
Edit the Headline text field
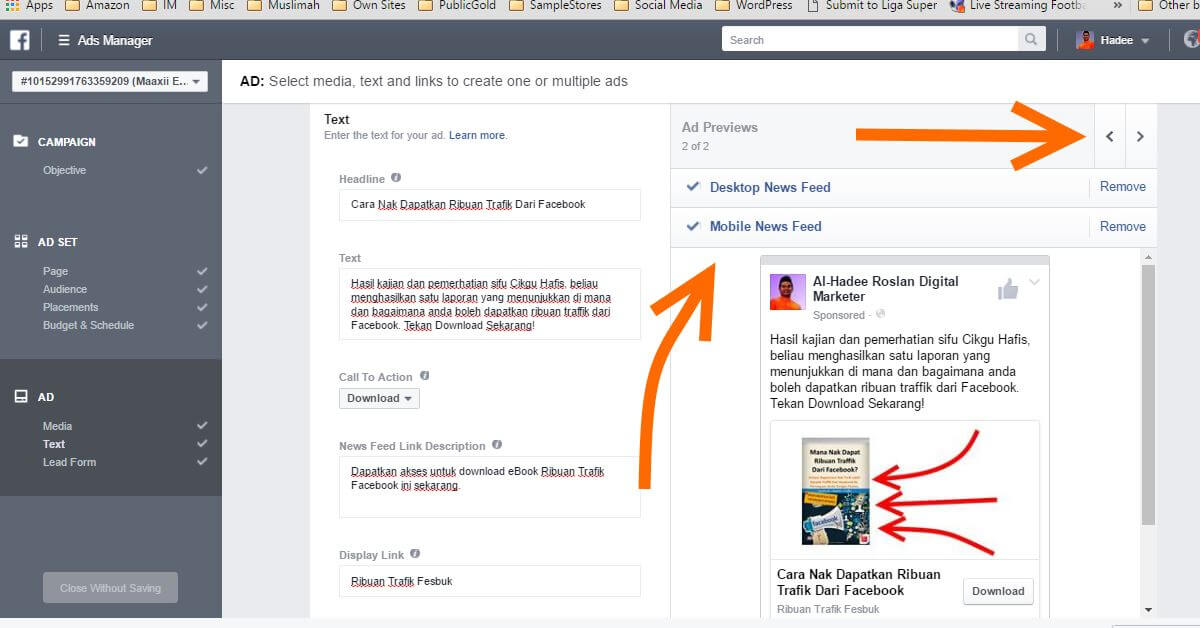[x=490, y=205]
